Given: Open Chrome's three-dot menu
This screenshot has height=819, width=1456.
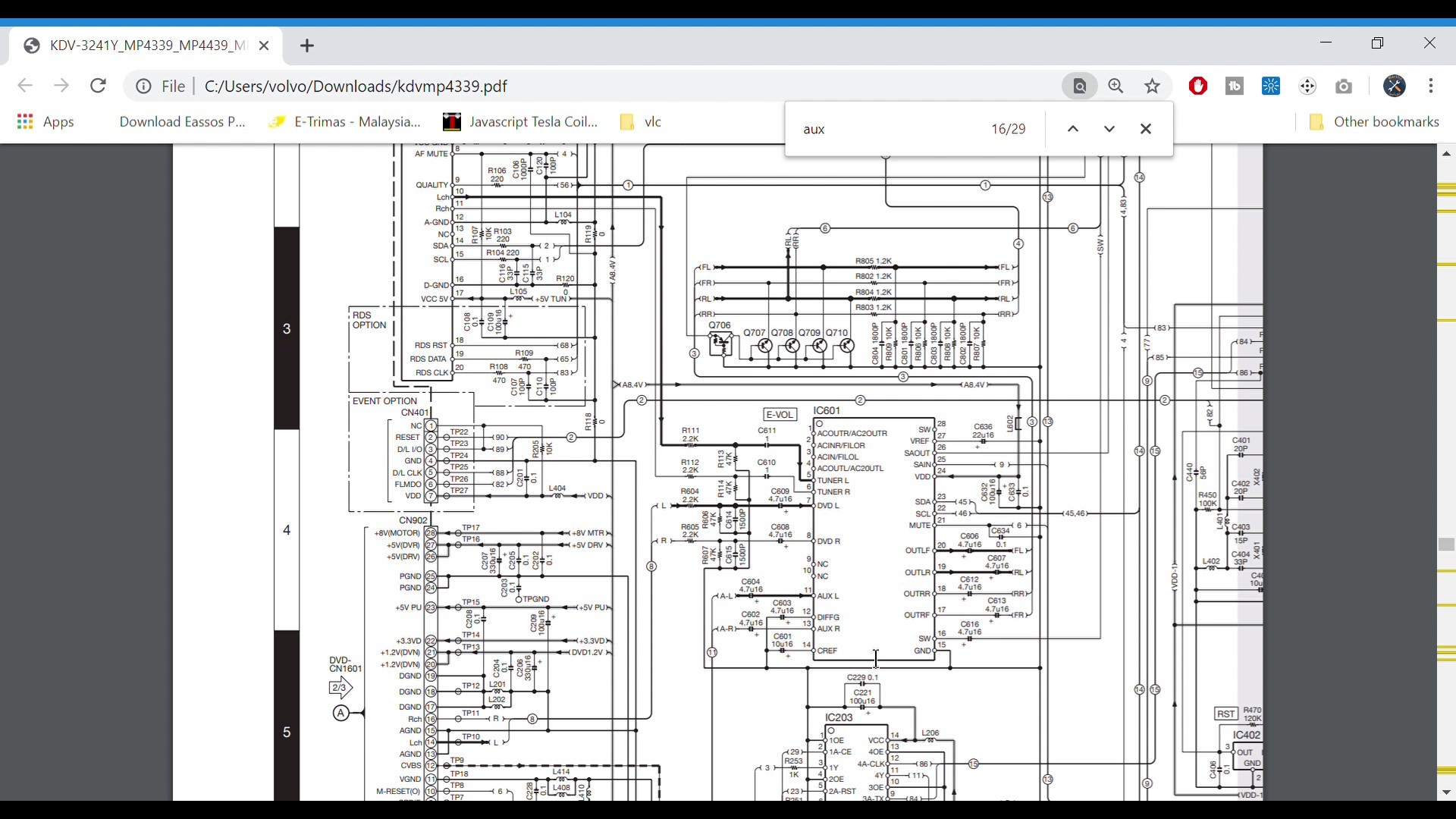Looking at the screenshot, I should pos(1430,86).
